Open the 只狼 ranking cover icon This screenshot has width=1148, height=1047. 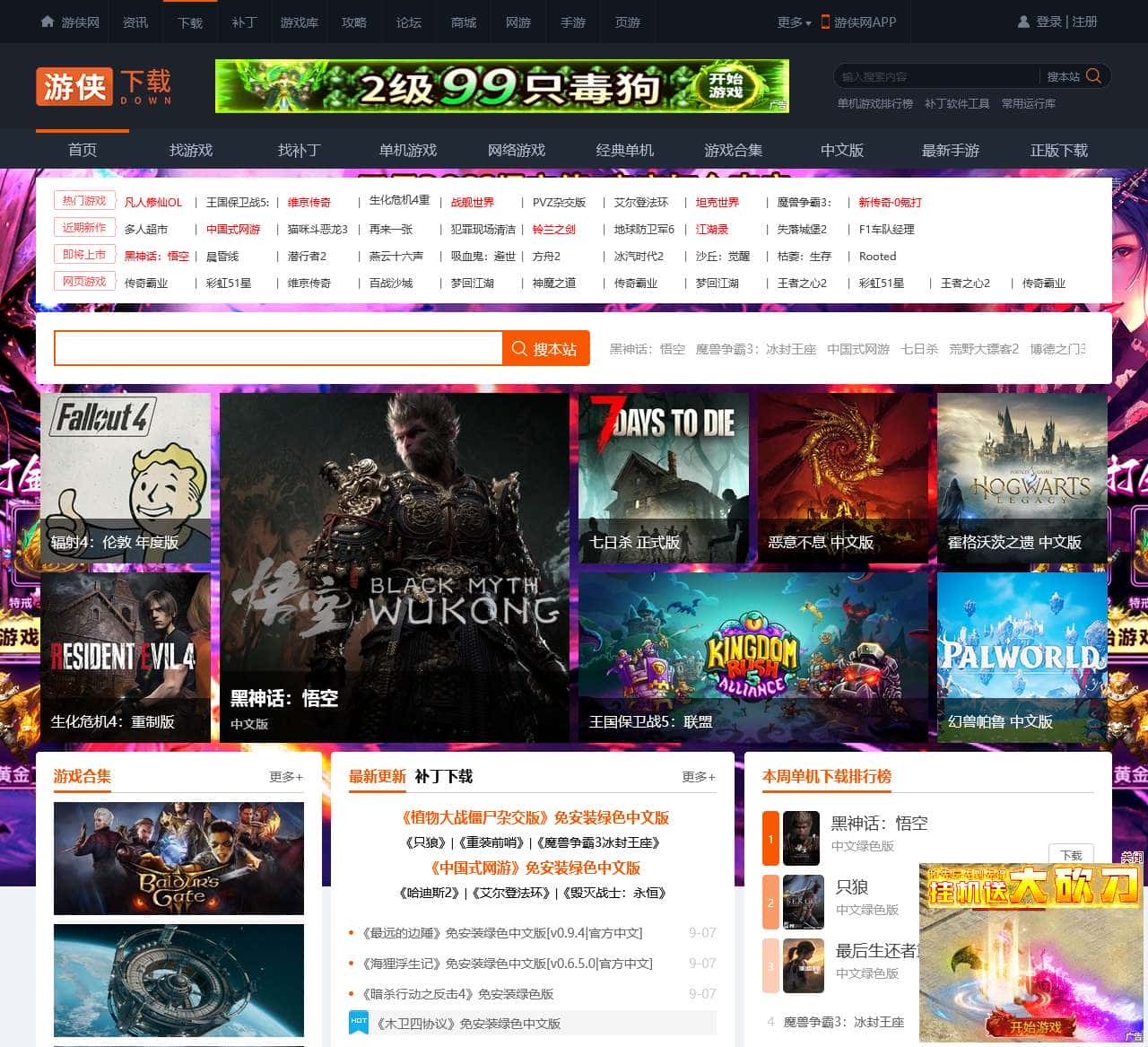pyautogui.click(x=803, y=902)
